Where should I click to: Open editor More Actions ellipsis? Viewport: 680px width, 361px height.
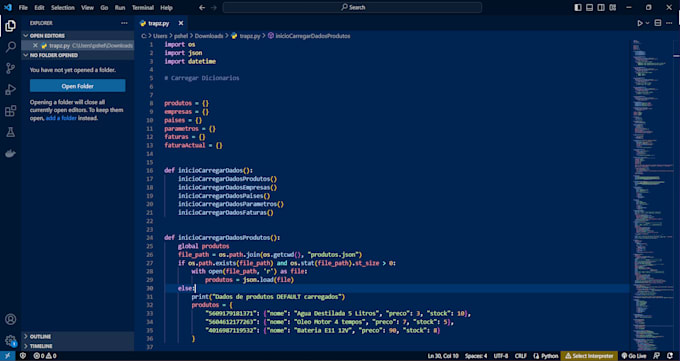(670, 23)
